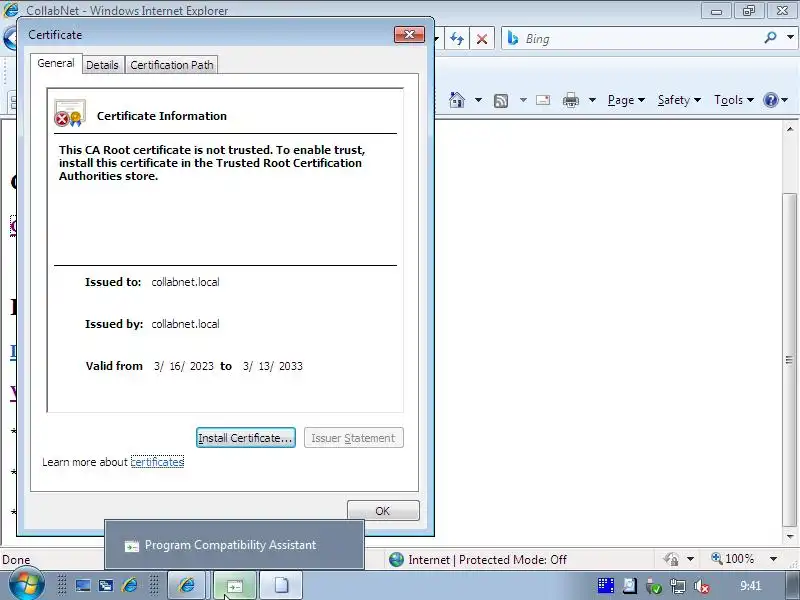Click the Program Compatibility Assistant taskbar button
The width and height of the screenshot is (800, 600).
coord(235,585)
